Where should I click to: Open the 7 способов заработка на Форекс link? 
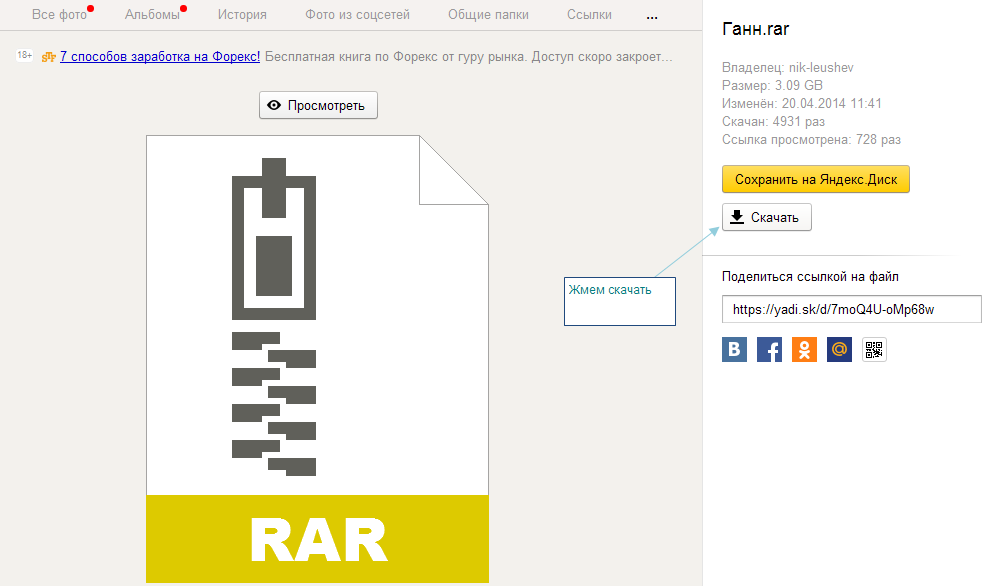click(160, 56)
